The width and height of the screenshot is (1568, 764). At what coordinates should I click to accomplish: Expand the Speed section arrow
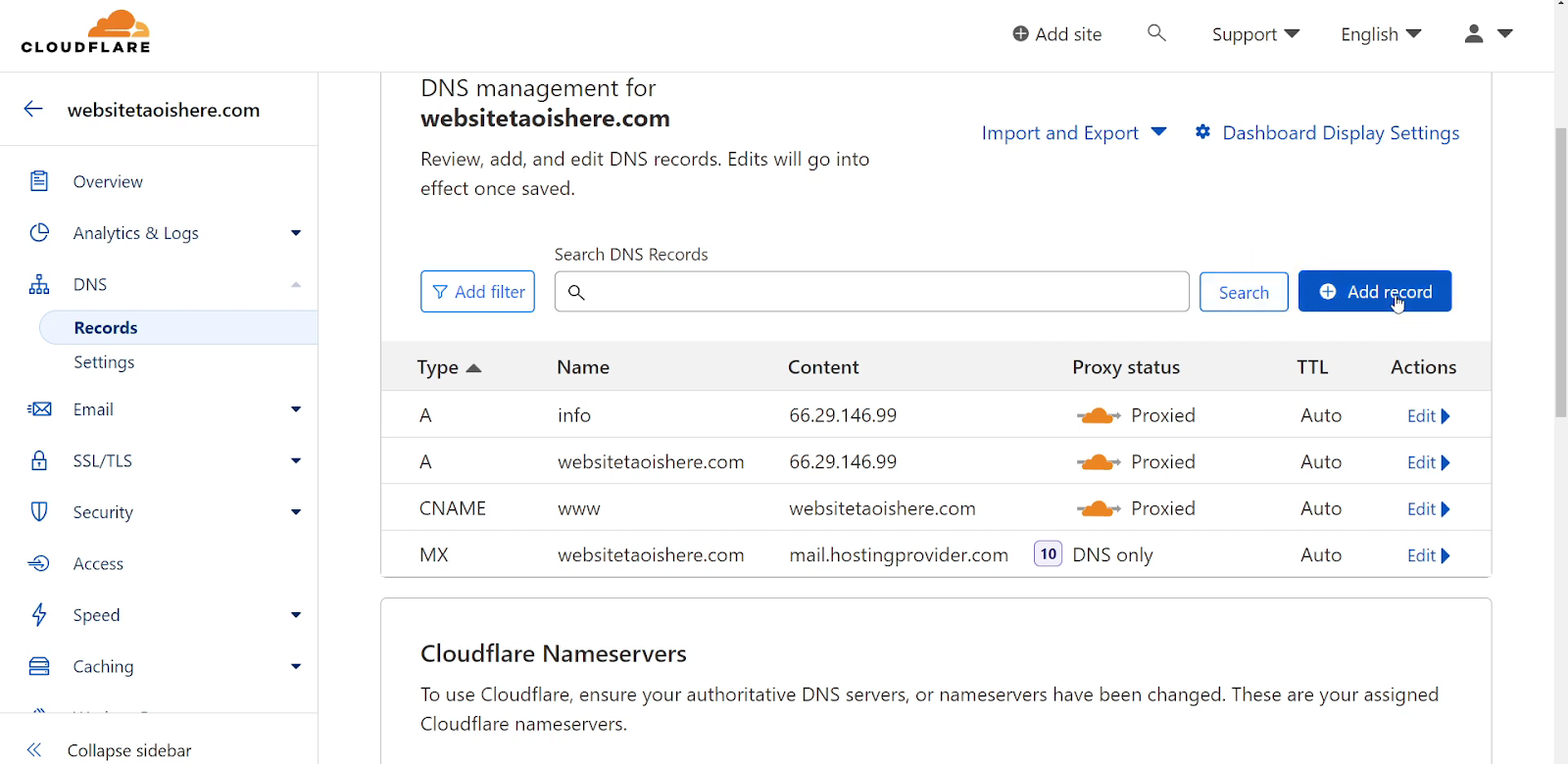(296, 614)
